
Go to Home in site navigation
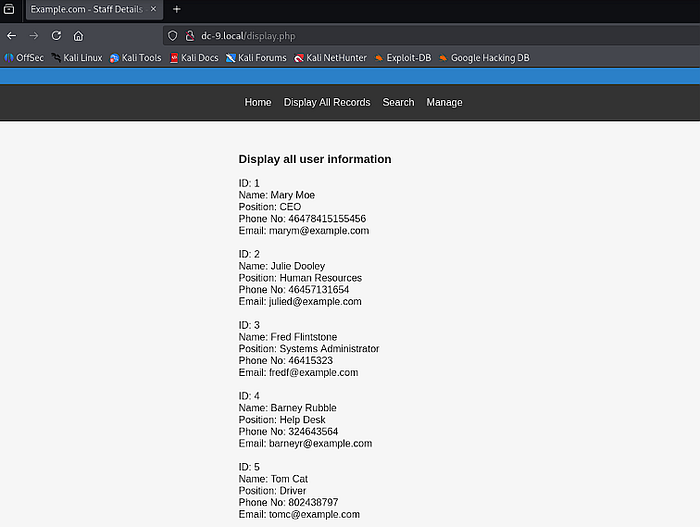(x=258, y=102)
